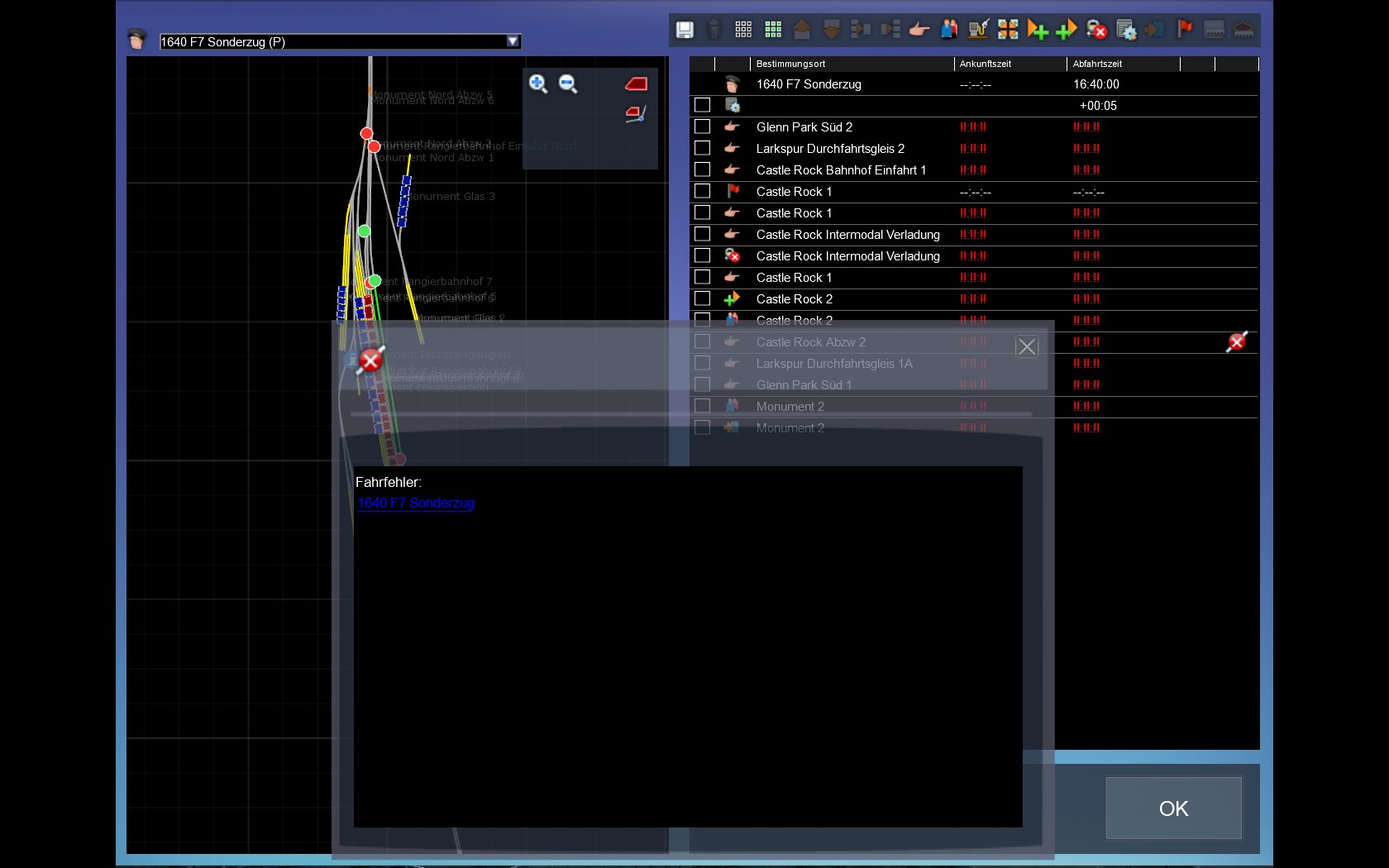Click the red track marker icon on map panel
This screenshot has height=868, width=1389.
(636, 83)
